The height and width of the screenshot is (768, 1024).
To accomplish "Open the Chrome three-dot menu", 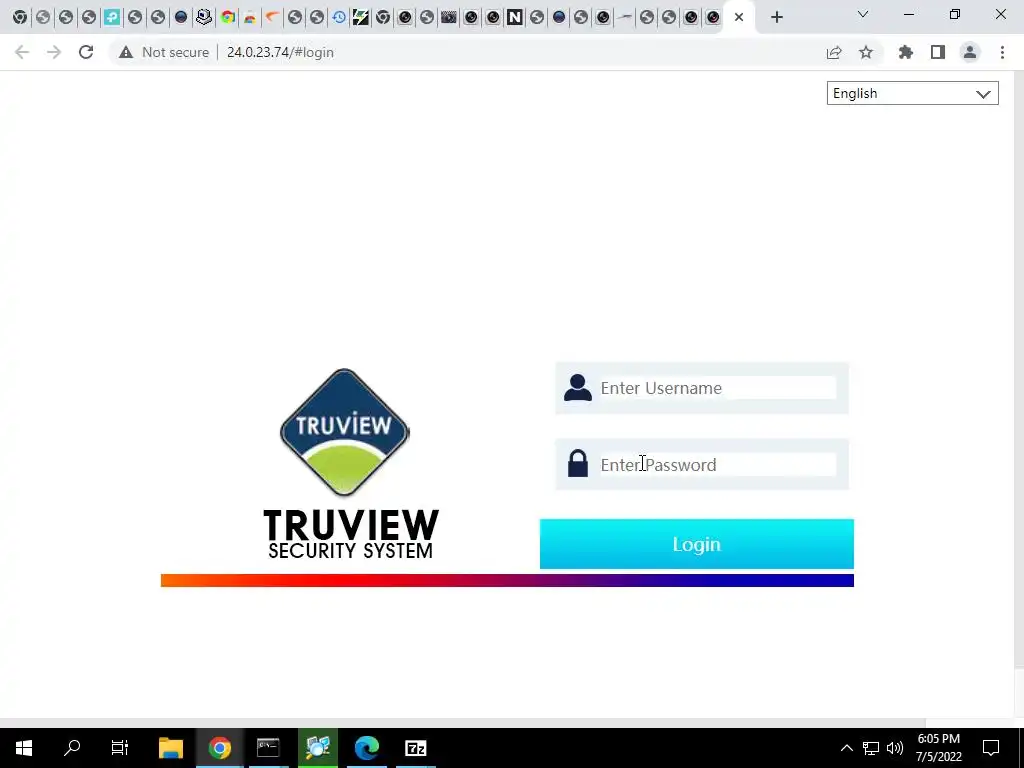I will tap(1002, 52).
